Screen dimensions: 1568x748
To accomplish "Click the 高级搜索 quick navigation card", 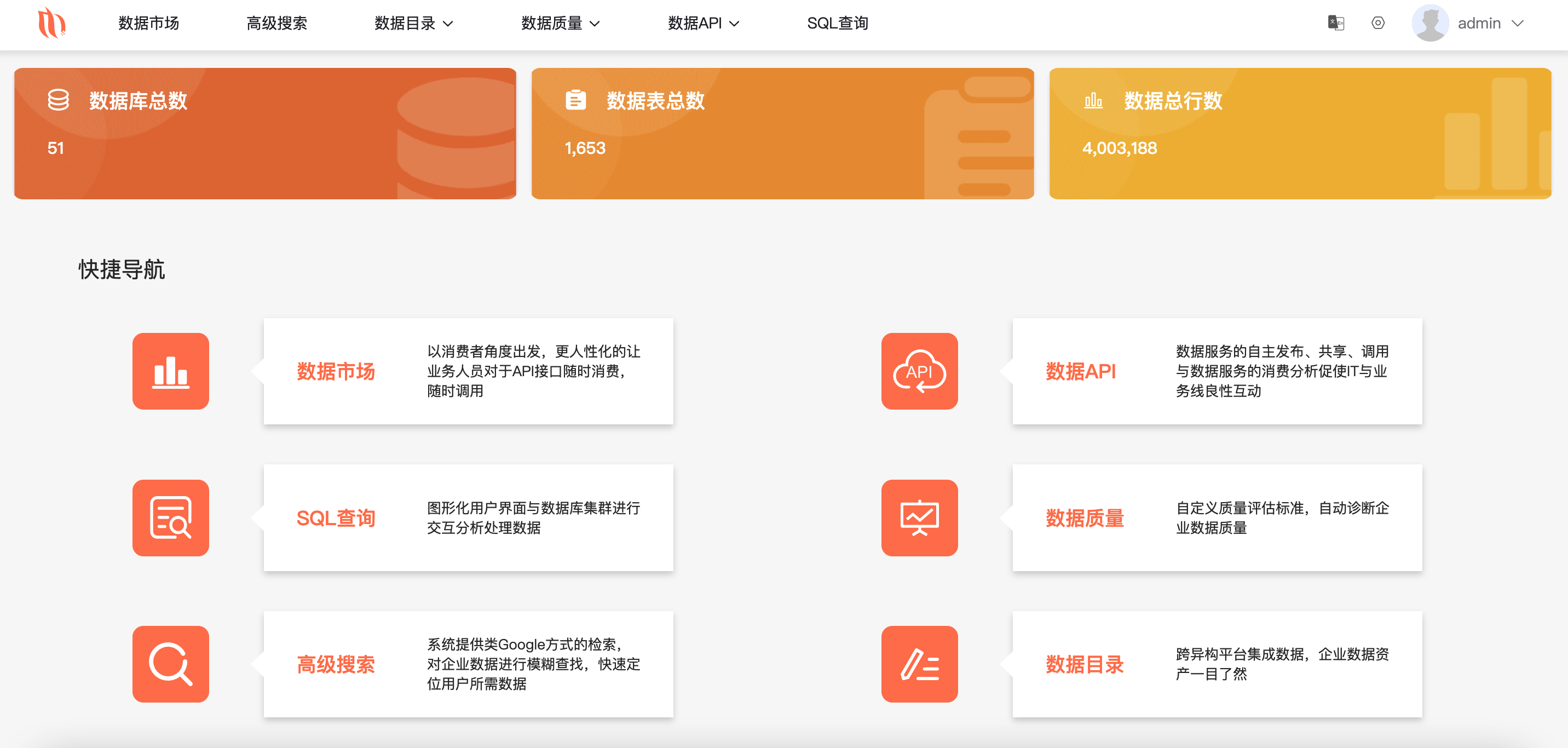I will point(337,665).
